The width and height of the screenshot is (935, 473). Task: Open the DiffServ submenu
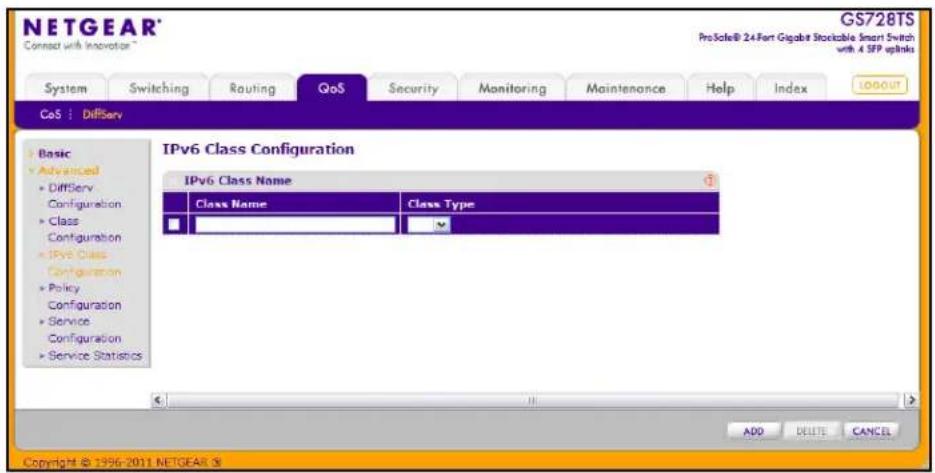click(x=103, y=115)
